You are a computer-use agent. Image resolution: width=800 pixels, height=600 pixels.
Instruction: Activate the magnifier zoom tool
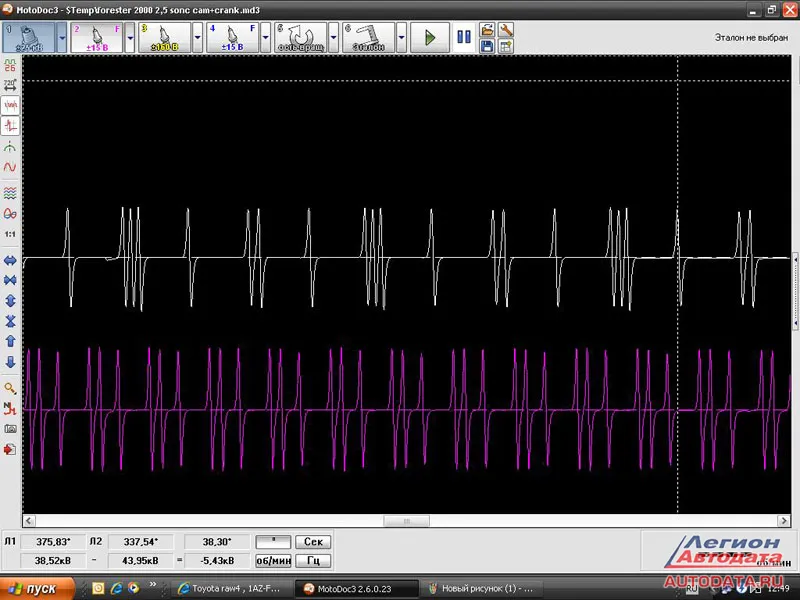click(x=10, y=388)
